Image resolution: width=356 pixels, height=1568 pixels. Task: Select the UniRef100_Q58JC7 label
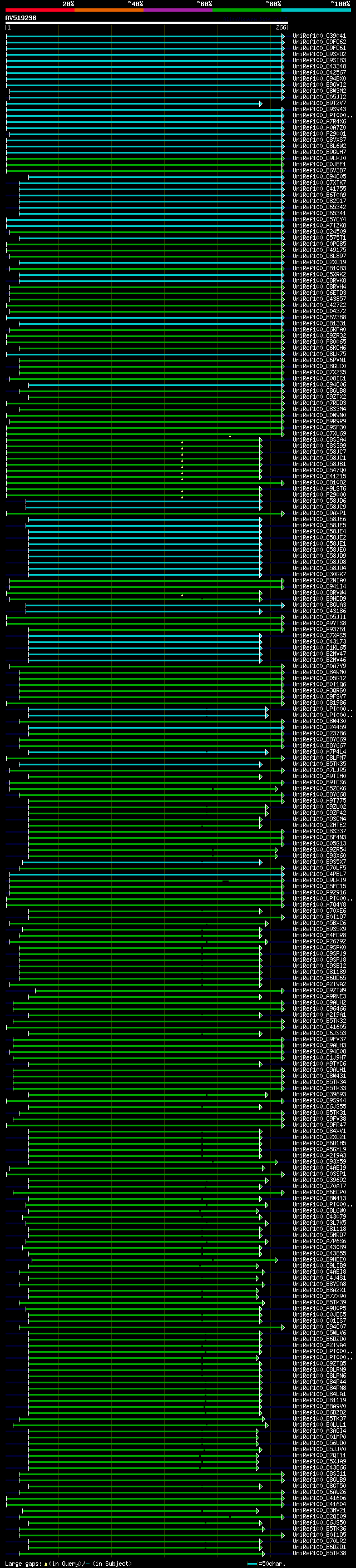point(319,452)
